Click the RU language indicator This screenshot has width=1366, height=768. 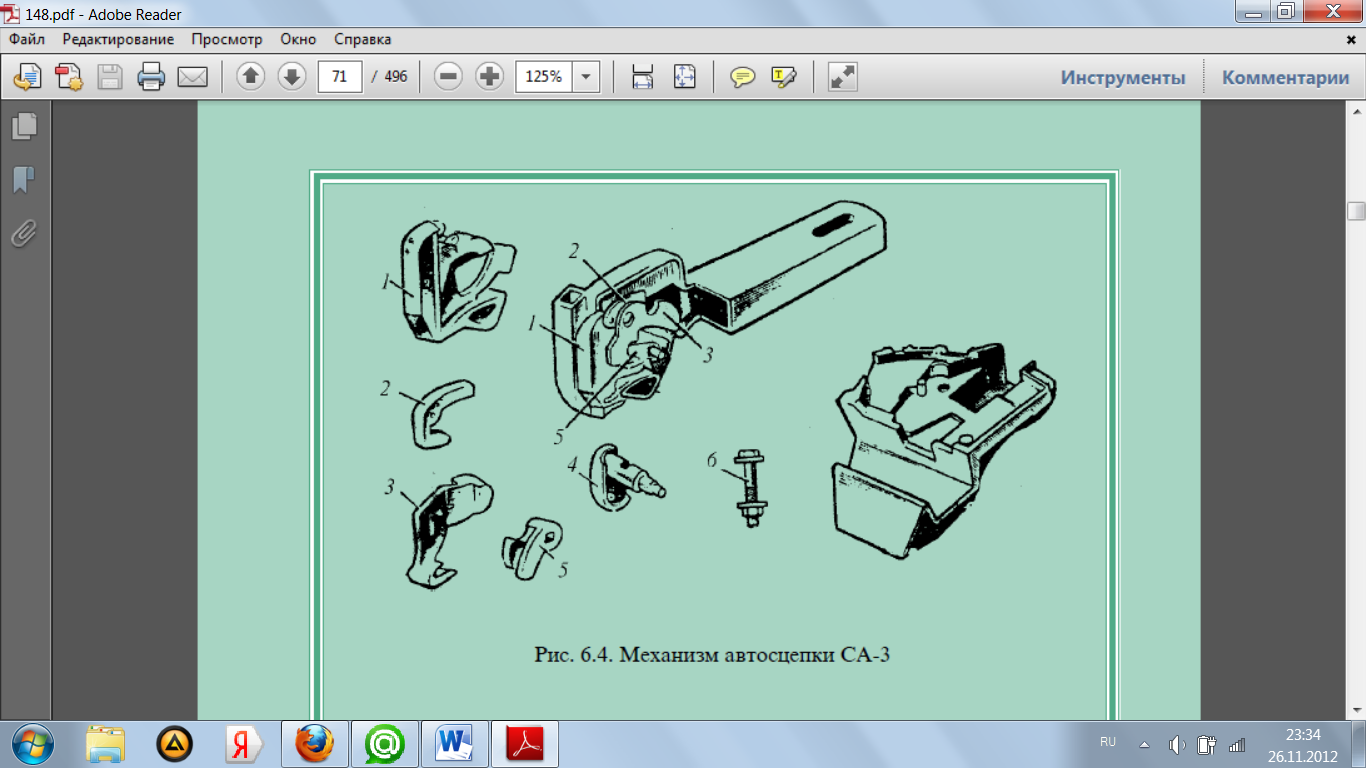click(x=1108, y=742)
